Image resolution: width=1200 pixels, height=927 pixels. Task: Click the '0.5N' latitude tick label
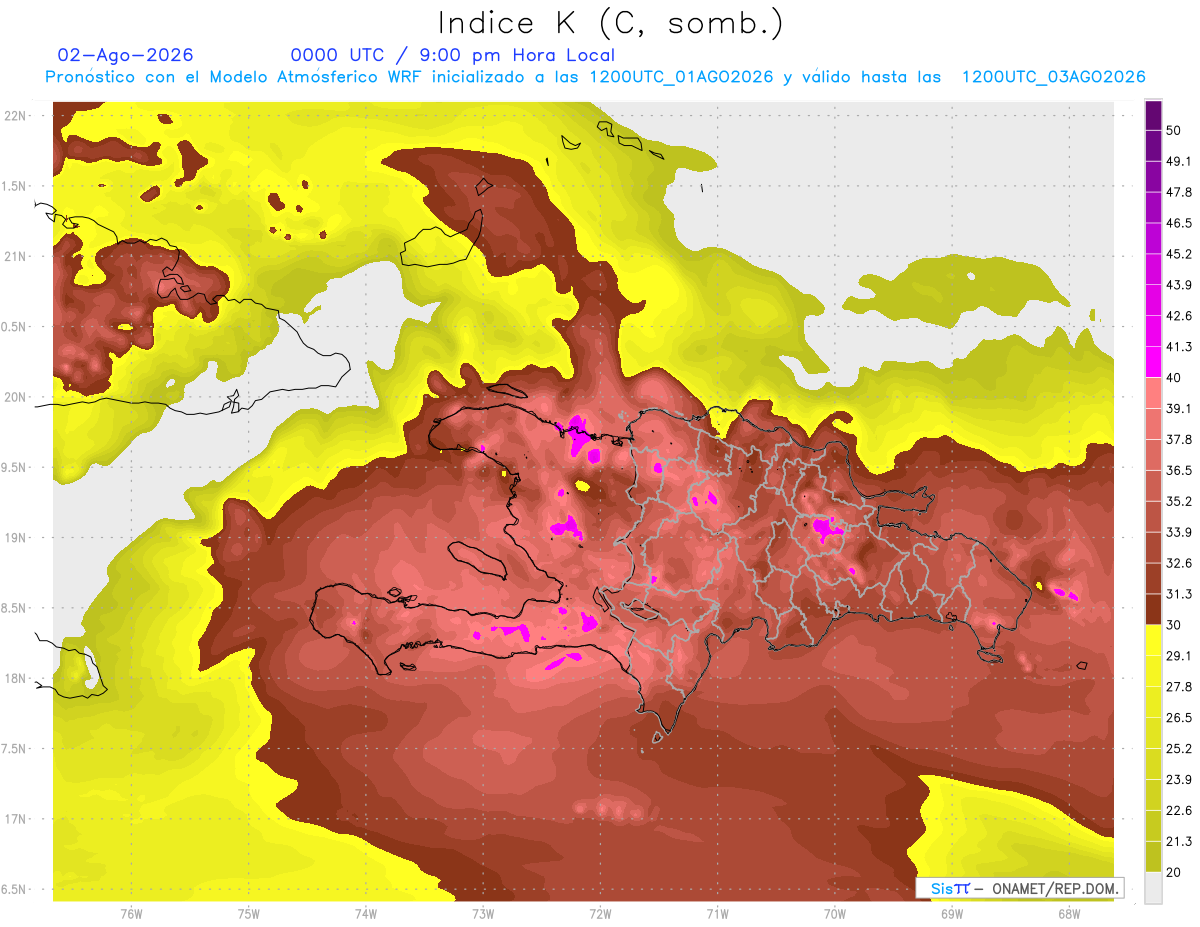point(15,327)
